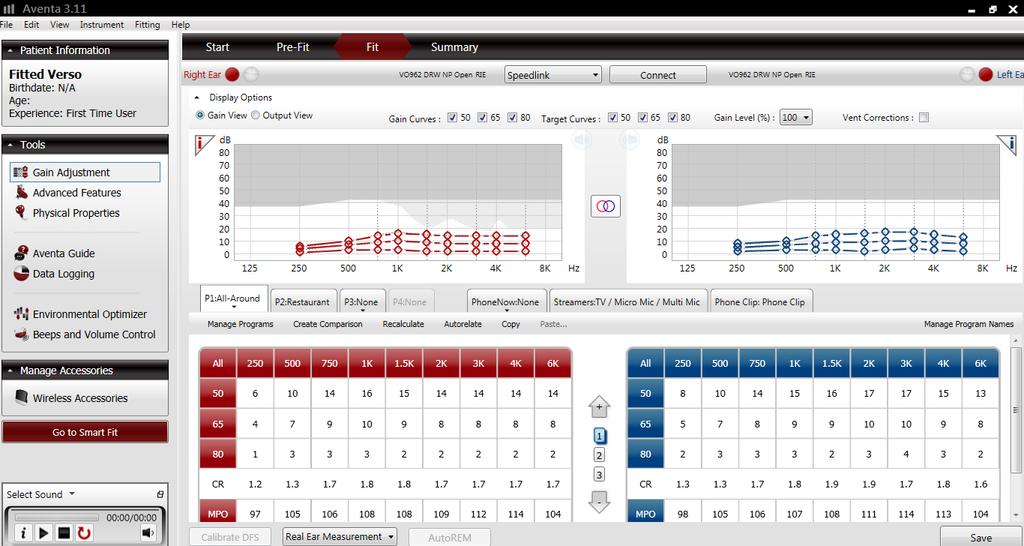
Task: Switch to Summary tab
Action: click(x=455, y=47)
